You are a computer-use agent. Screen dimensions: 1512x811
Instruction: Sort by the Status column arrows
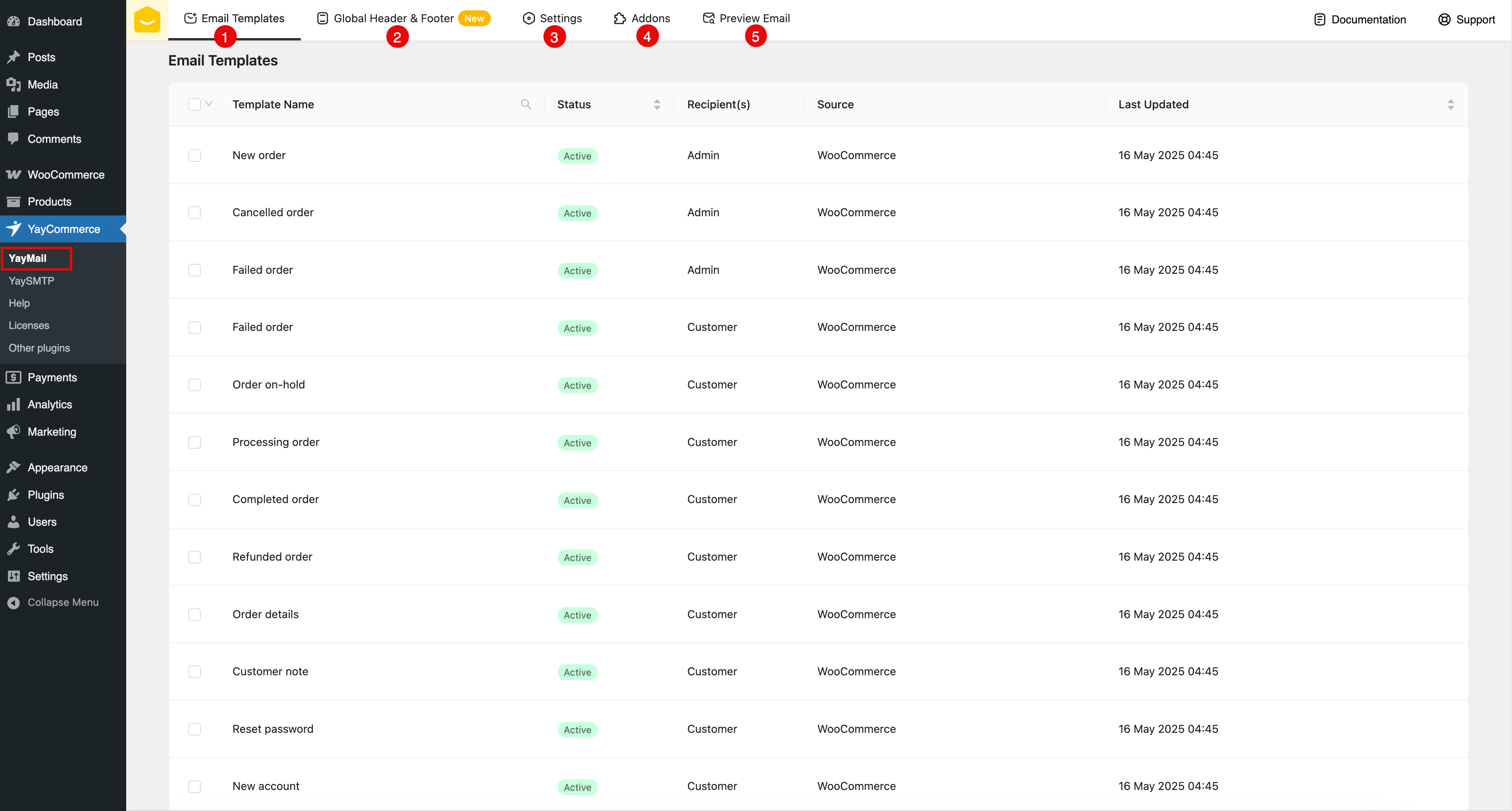click(657, 104)
